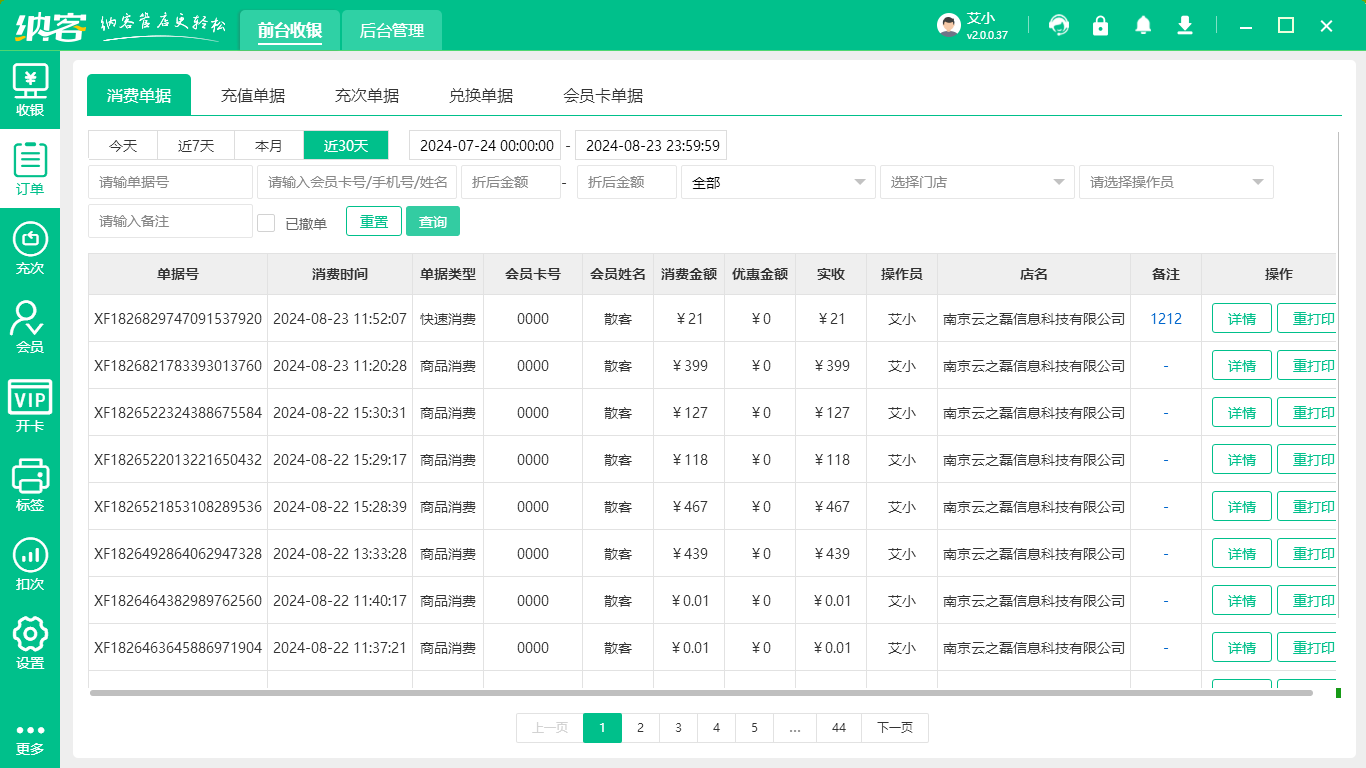Screen dimensions: 1366x768
Task: Click 下一页 next page button
Action: [x=895, y=728]
